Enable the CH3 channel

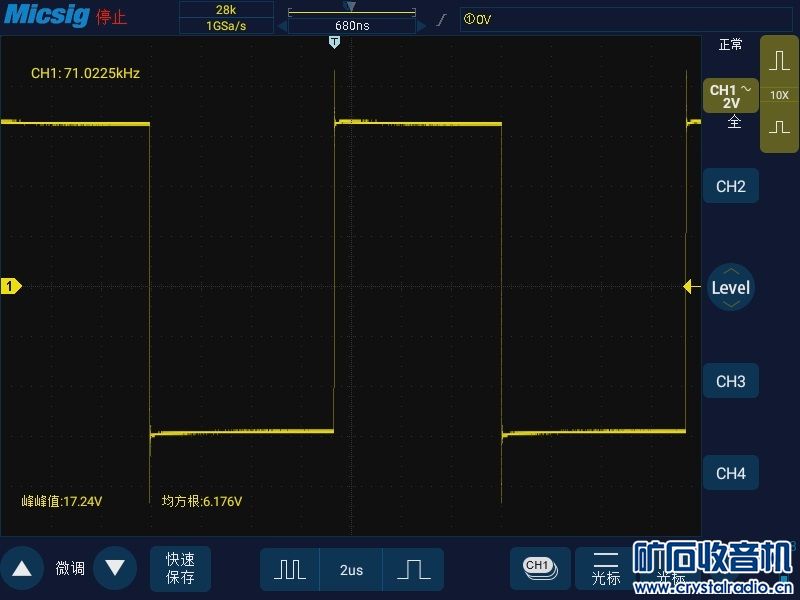pos(731,381)
